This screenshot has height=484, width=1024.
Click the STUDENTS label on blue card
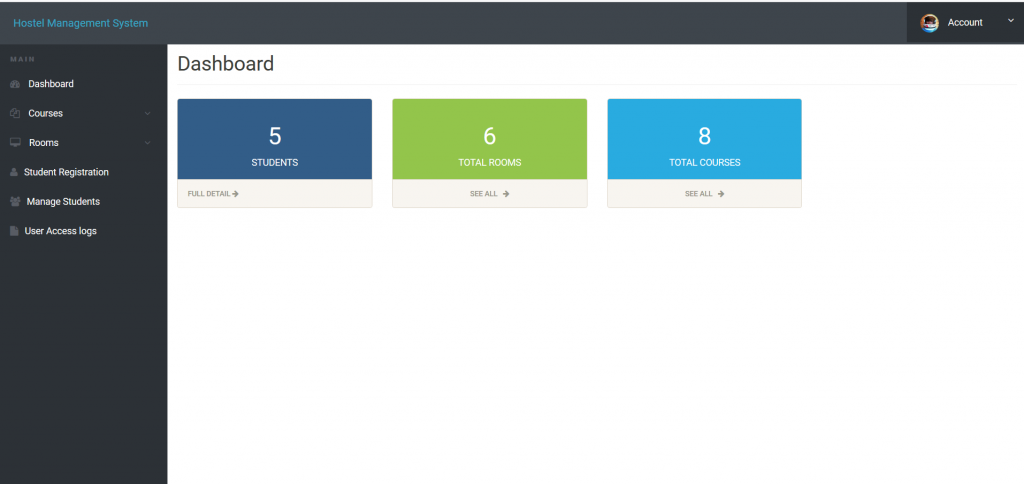tap(275, 163)
